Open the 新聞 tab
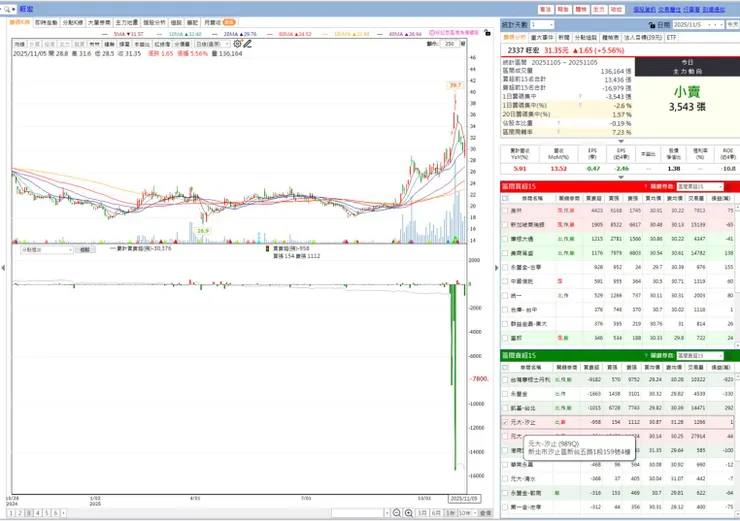 pyautogui.click(x=563, y=37)
